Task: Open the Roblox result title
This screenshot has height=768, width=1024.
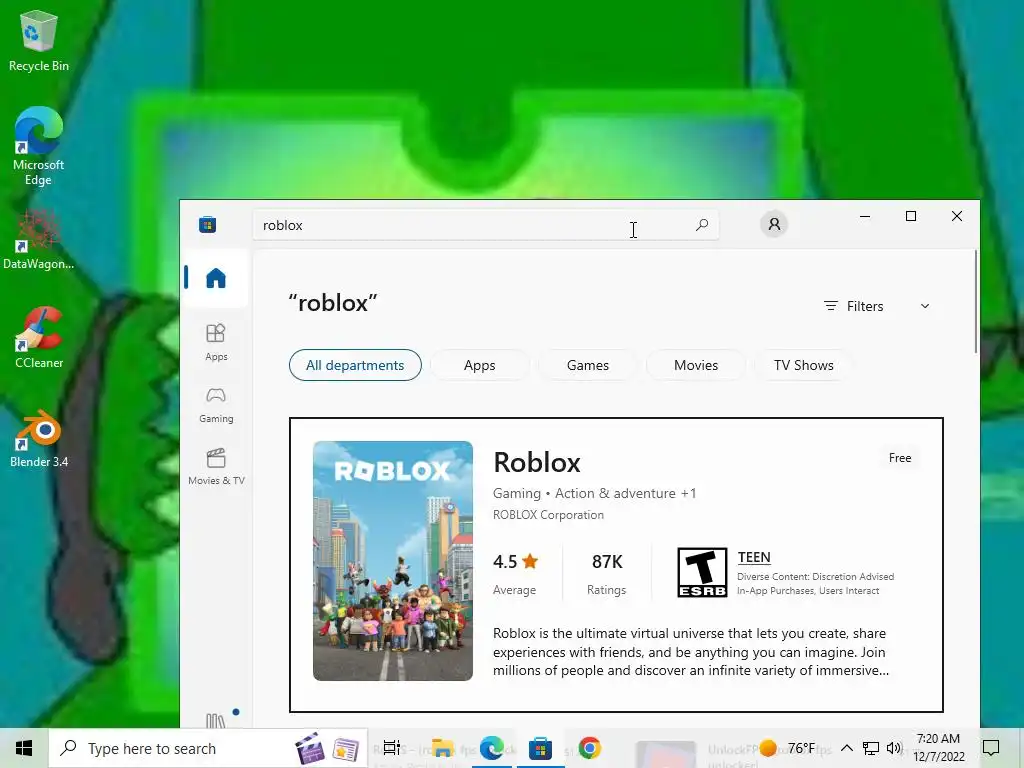Action: [537, 462]
